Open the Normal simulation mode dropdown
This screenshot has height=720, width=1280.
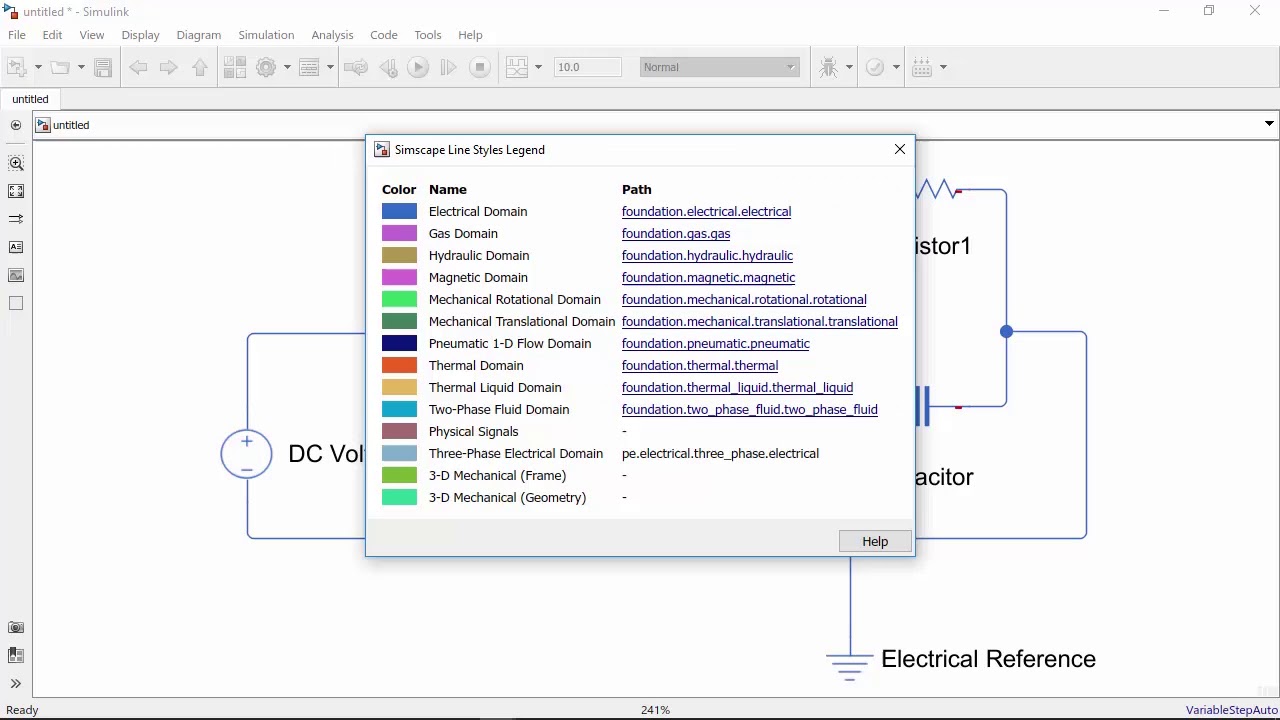pos(719,67)
